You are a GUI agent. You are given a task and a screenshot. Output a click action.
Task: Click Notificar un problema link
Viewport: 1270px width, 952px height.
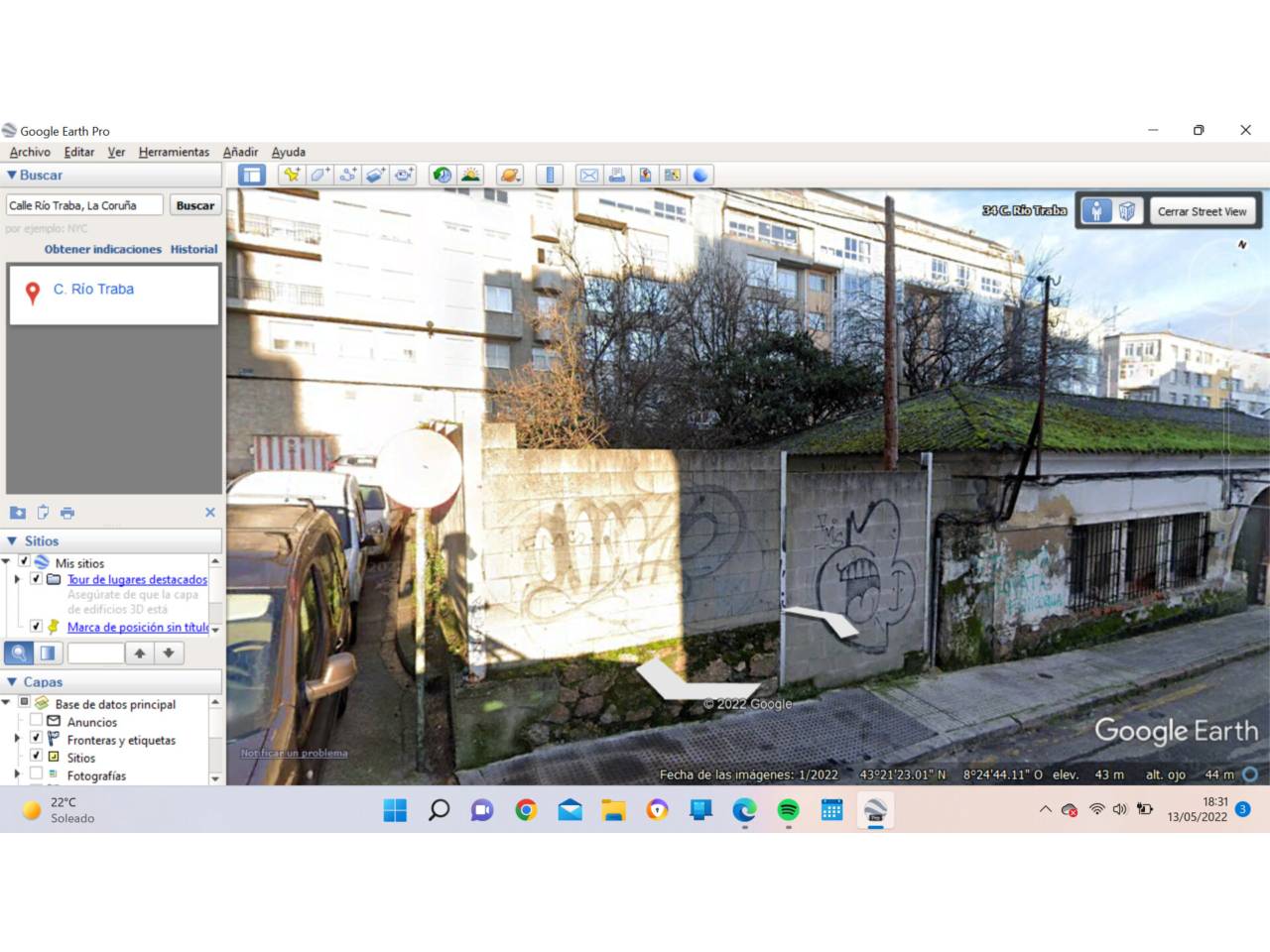pyautogui.click(x=294, y=753)
